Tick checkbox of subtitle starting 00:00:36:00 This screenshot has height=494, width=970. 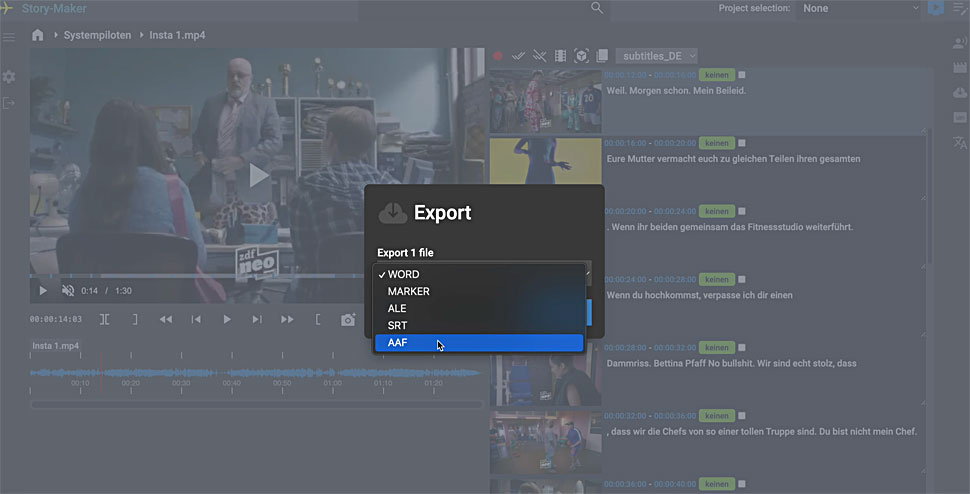click(742, 483)
